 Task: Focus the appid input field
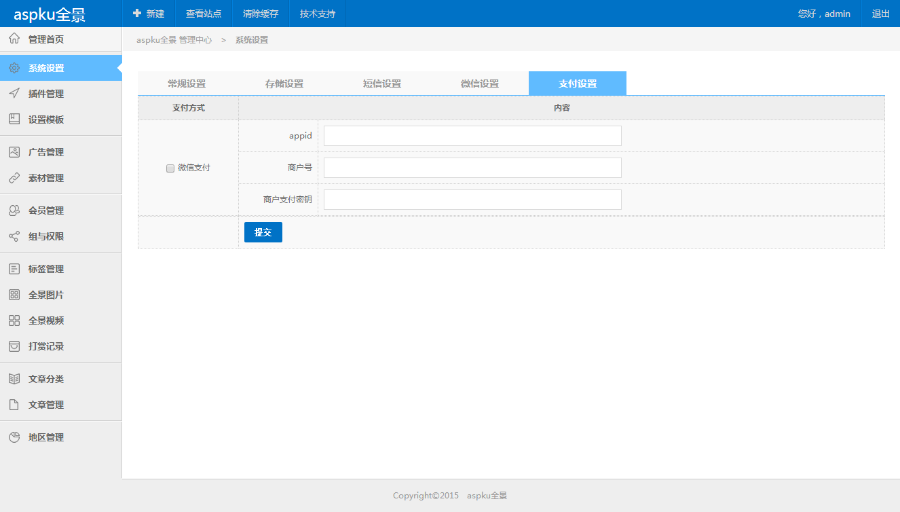pos(472,136)
